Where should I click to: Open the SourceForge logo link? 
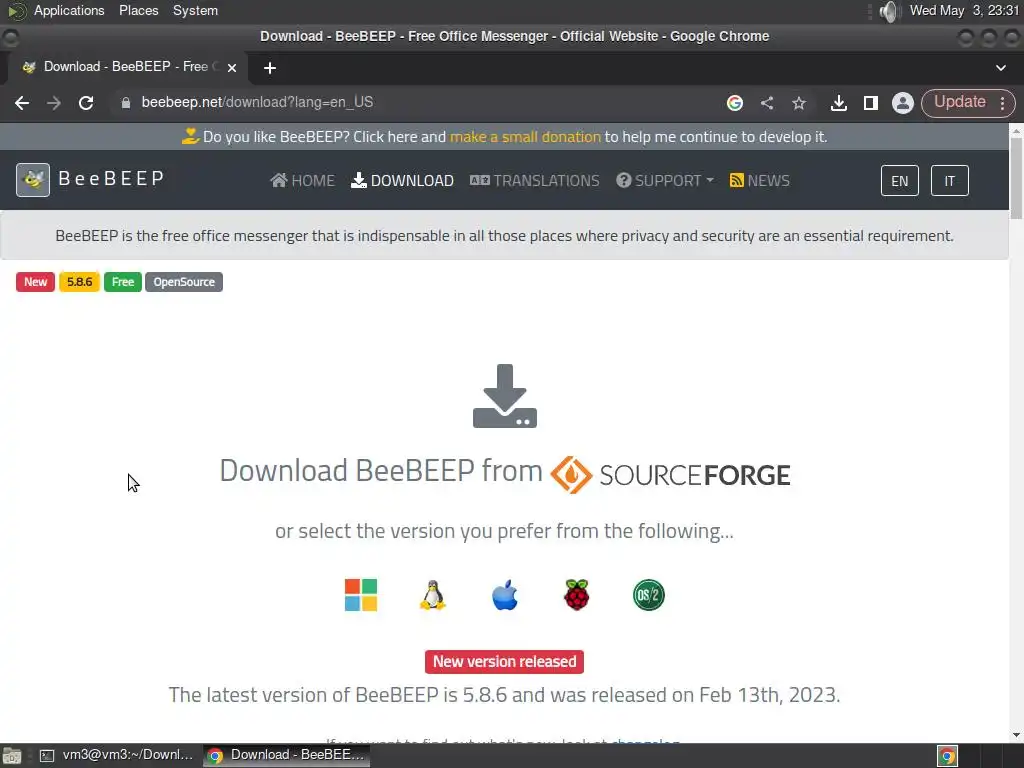pos(670,475)
